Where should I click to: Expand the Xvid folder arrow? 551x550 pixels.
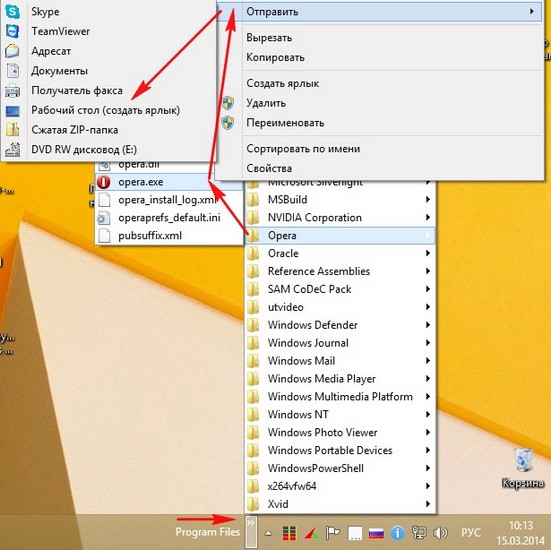pos(428,504)
